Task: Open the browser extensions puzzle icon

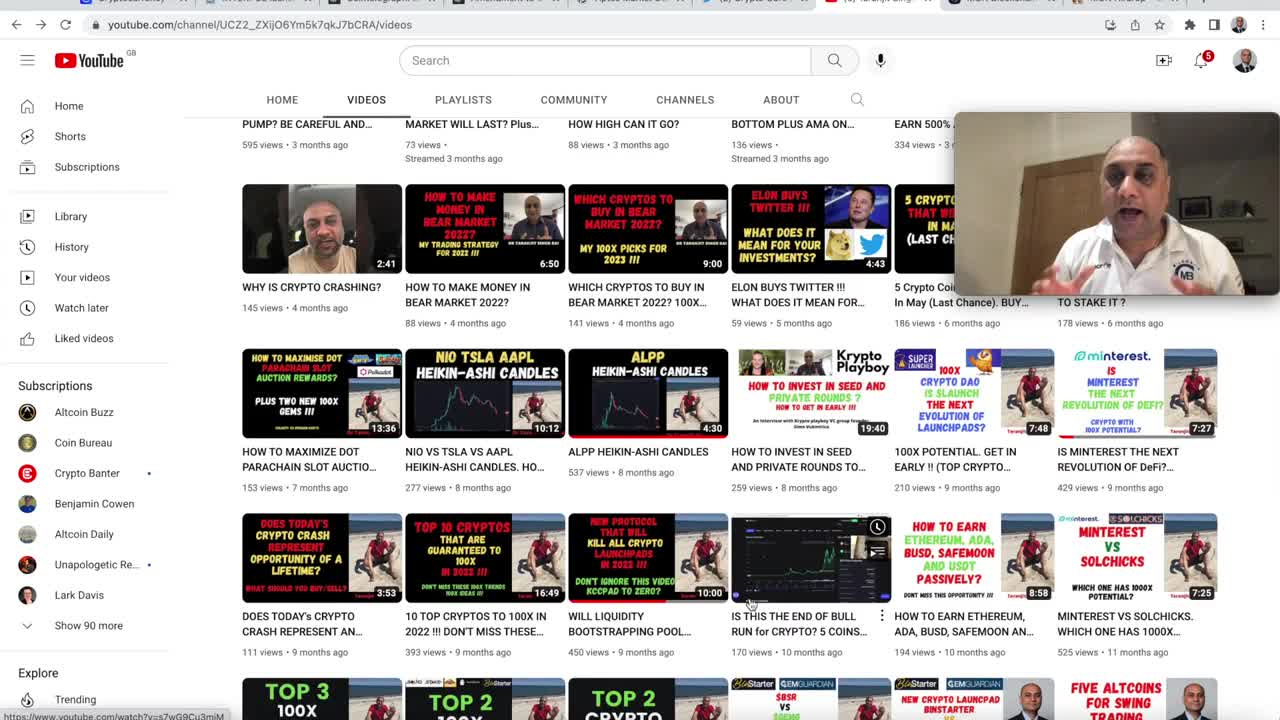Action: click(1189, 25)
